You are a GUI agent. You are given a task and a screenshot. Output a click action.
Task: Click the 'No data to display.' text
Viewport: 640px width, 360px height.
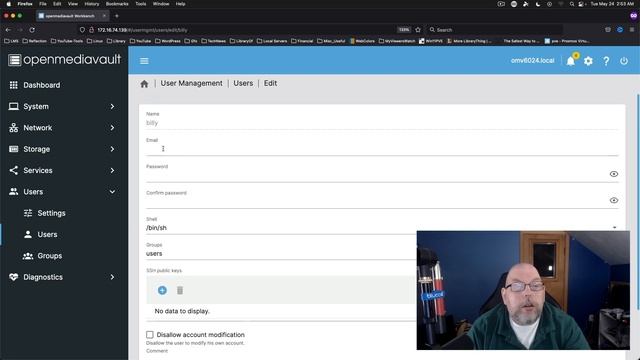[x=182, y=311]
